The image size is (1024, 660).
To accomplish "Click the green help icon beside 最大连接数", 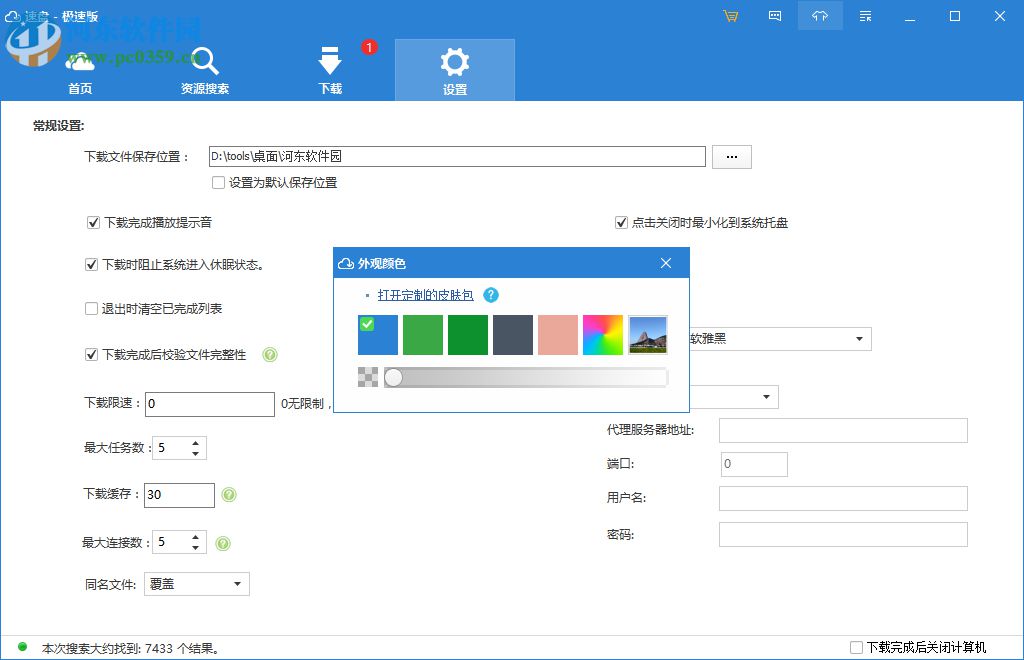I will click(x=223, y=542).
